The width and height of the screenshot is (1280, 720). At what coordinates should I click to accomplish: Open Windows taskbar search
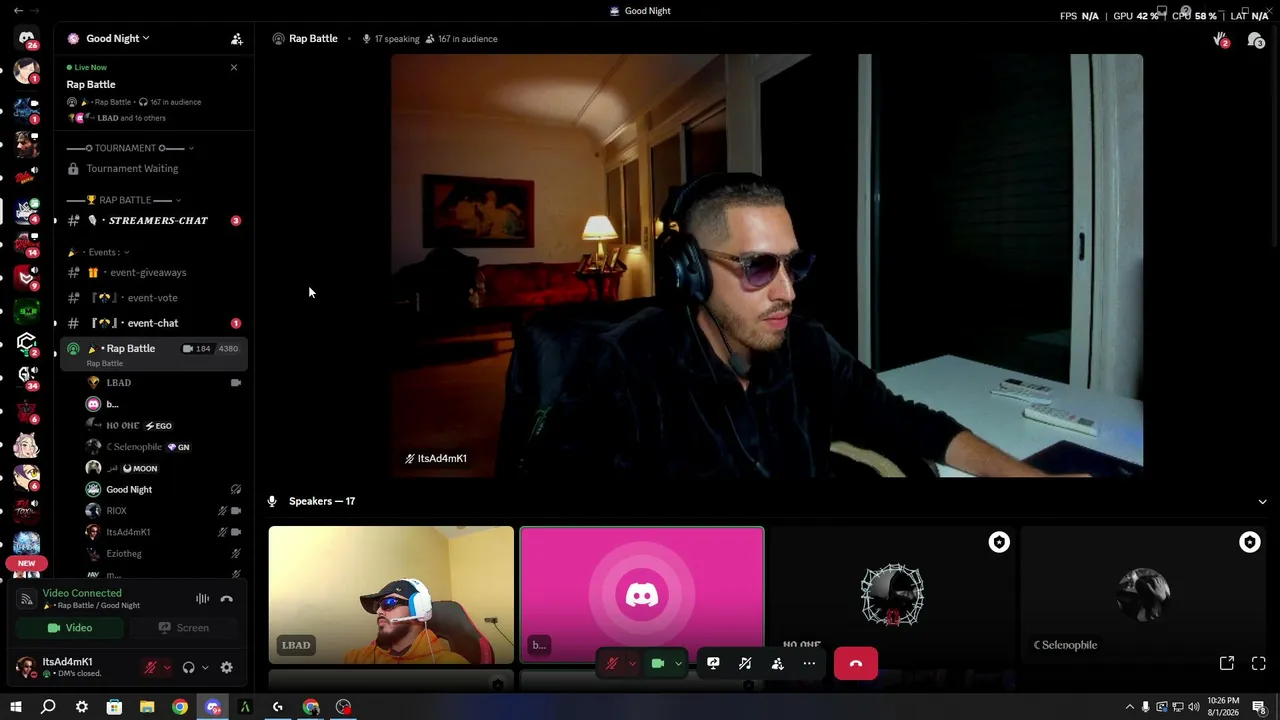tap(48, 707)
